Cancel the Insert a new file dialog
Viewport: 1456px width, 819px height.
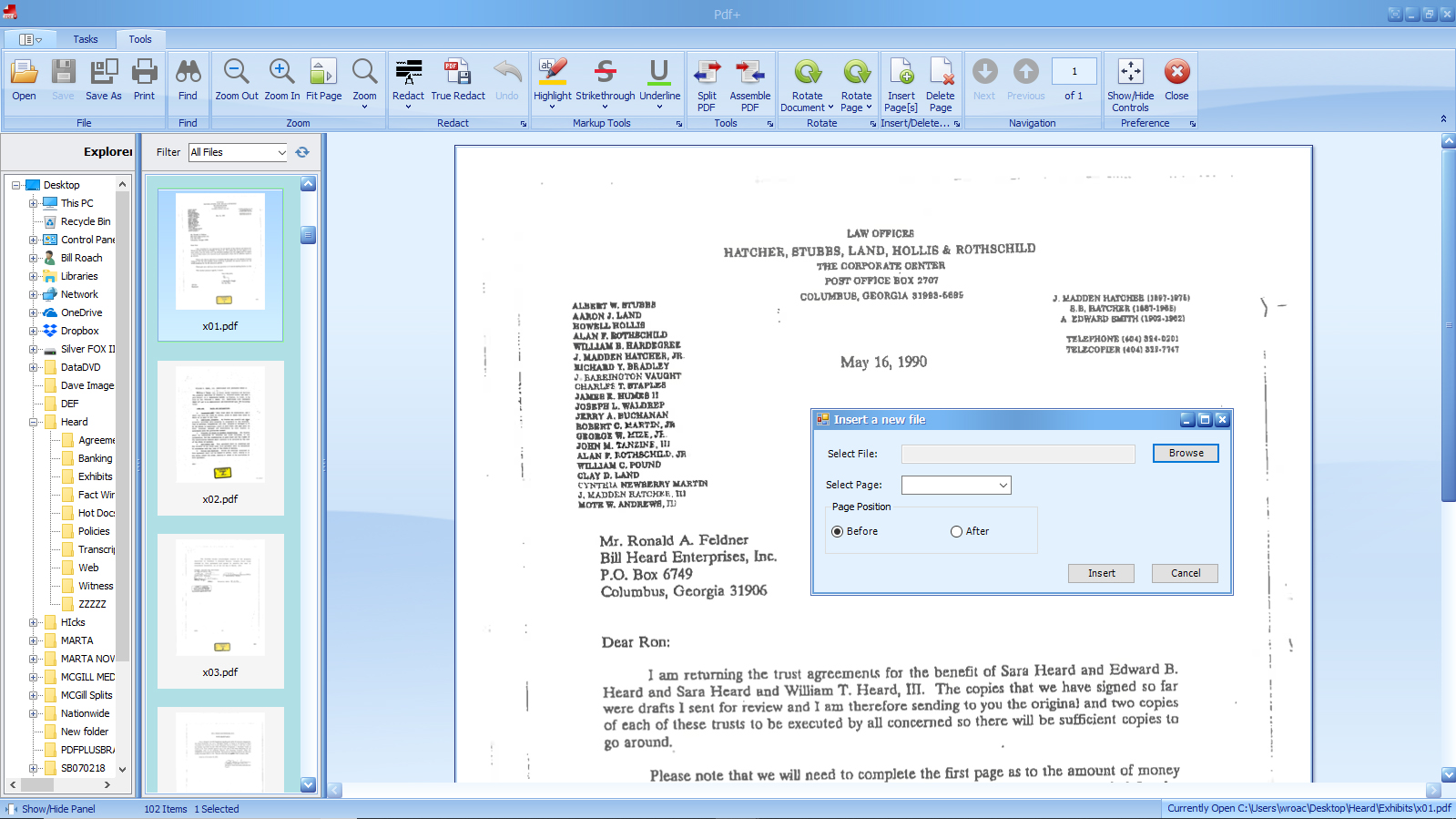click(1185, 573)
